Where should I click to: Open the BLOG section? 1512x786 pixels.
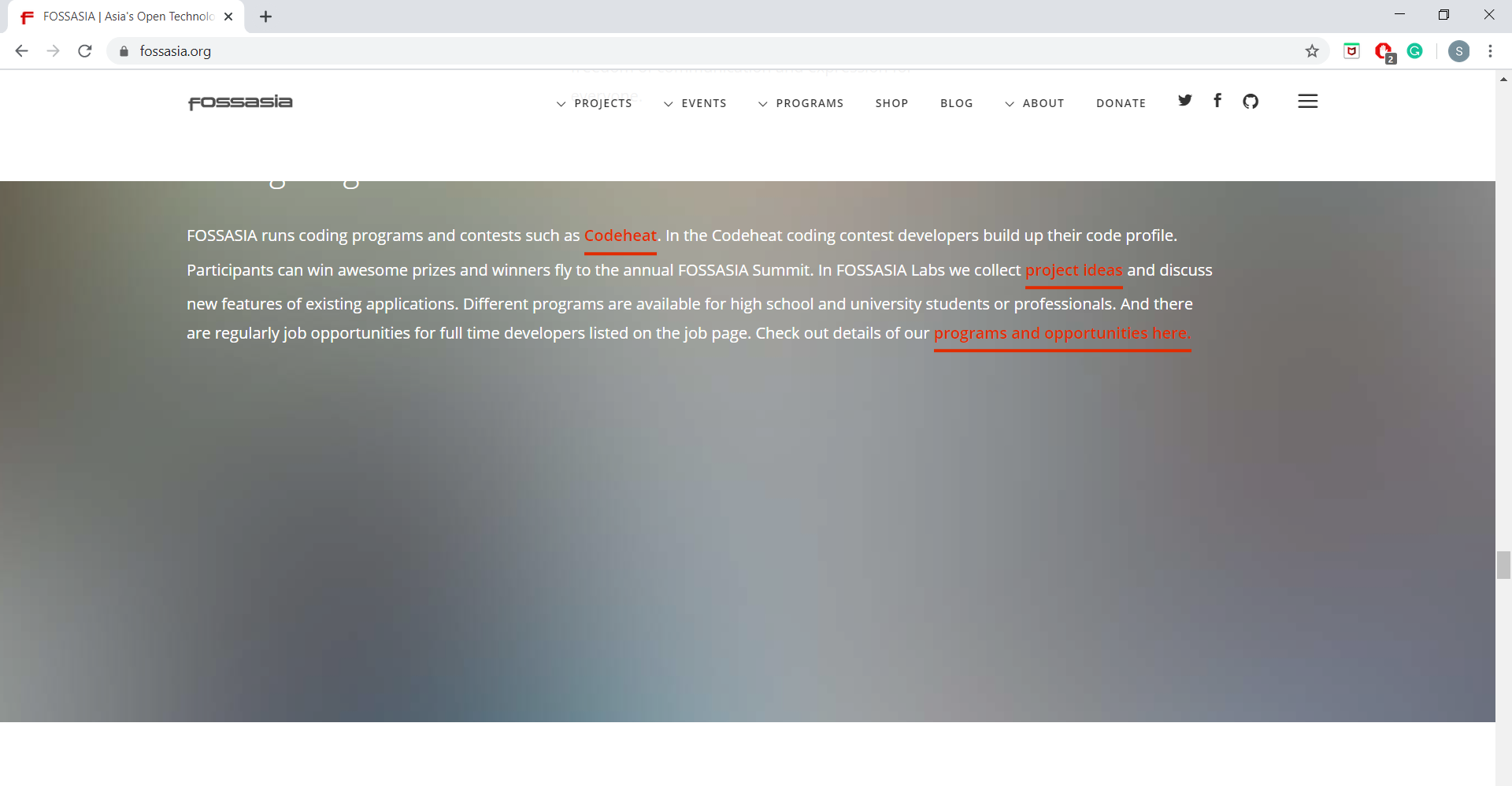[956, 103]
